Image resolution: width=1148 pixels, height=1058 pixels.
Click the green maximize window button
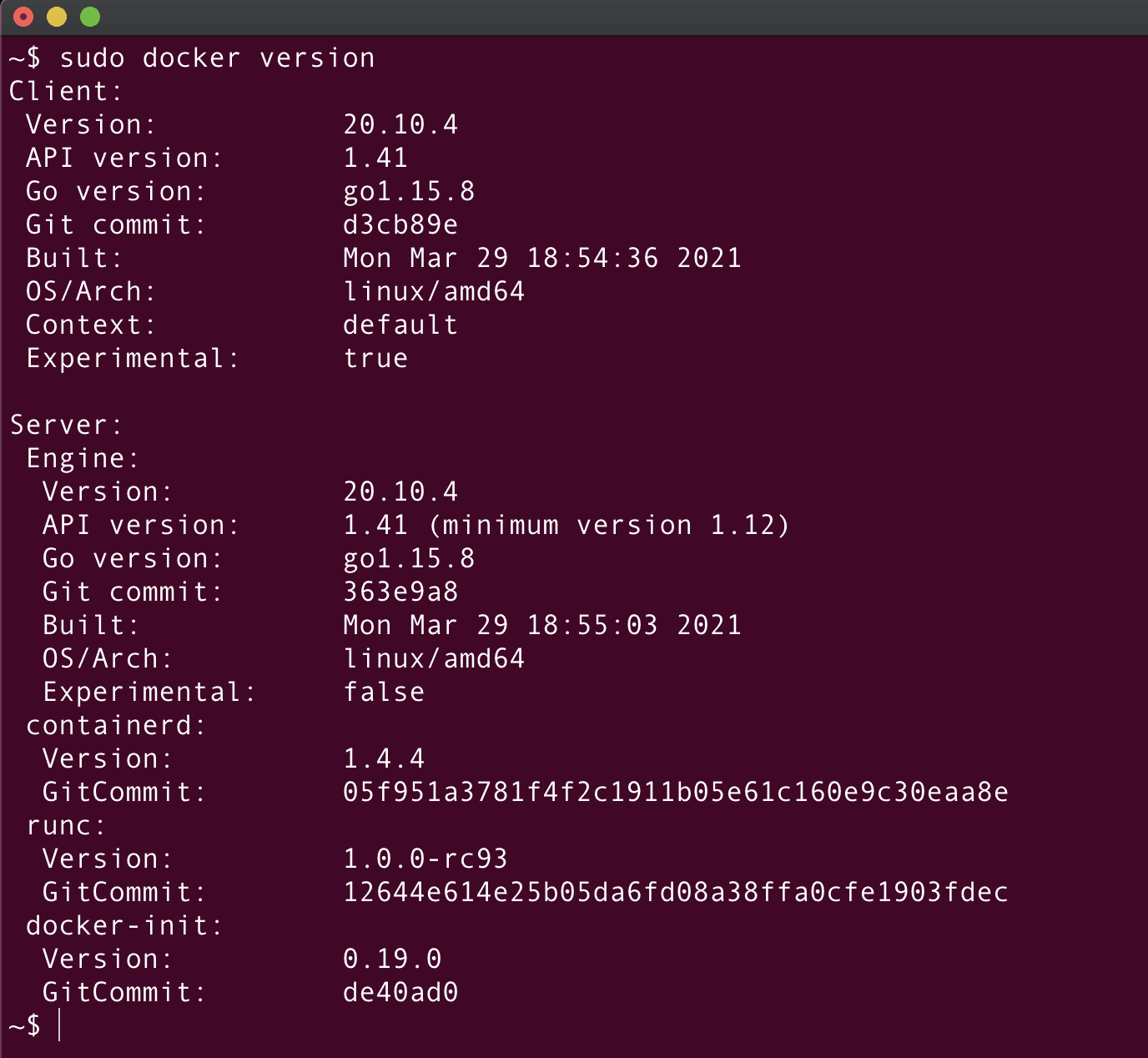90,17
